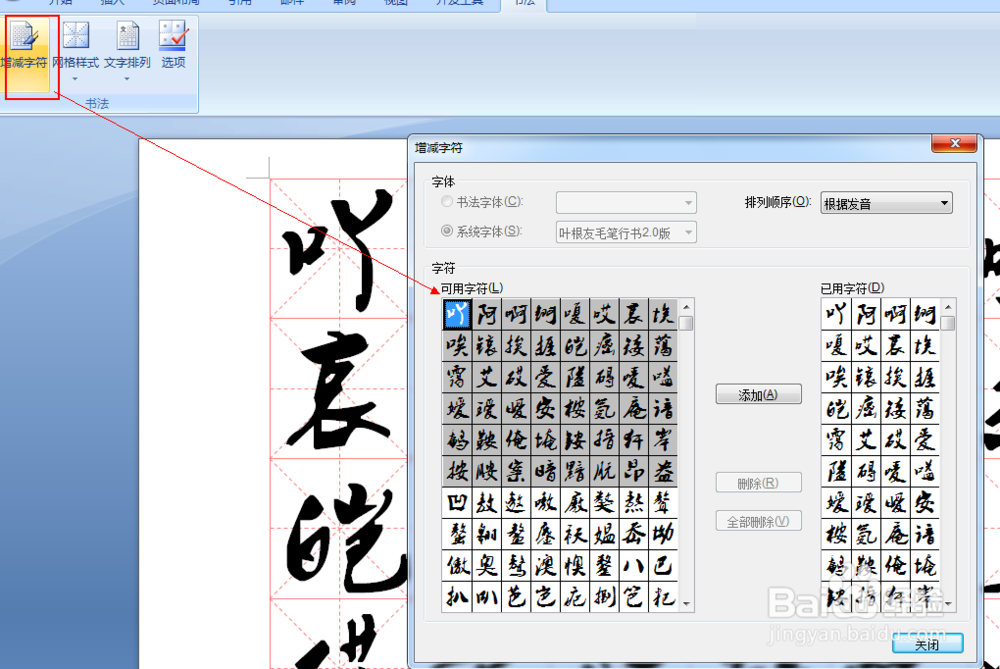Select 芭 in the available characters list
The width and height of the screenshot is (1000, 669).
[516, 596]
